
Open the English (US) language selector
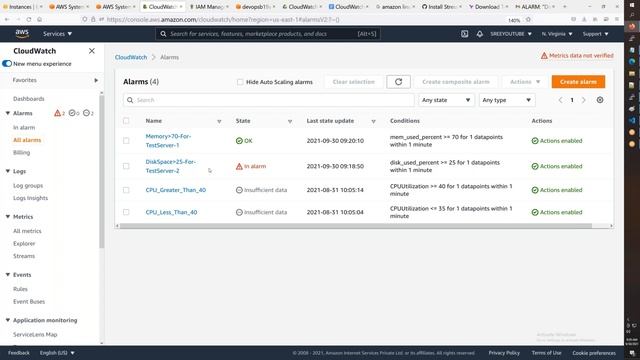57,353
